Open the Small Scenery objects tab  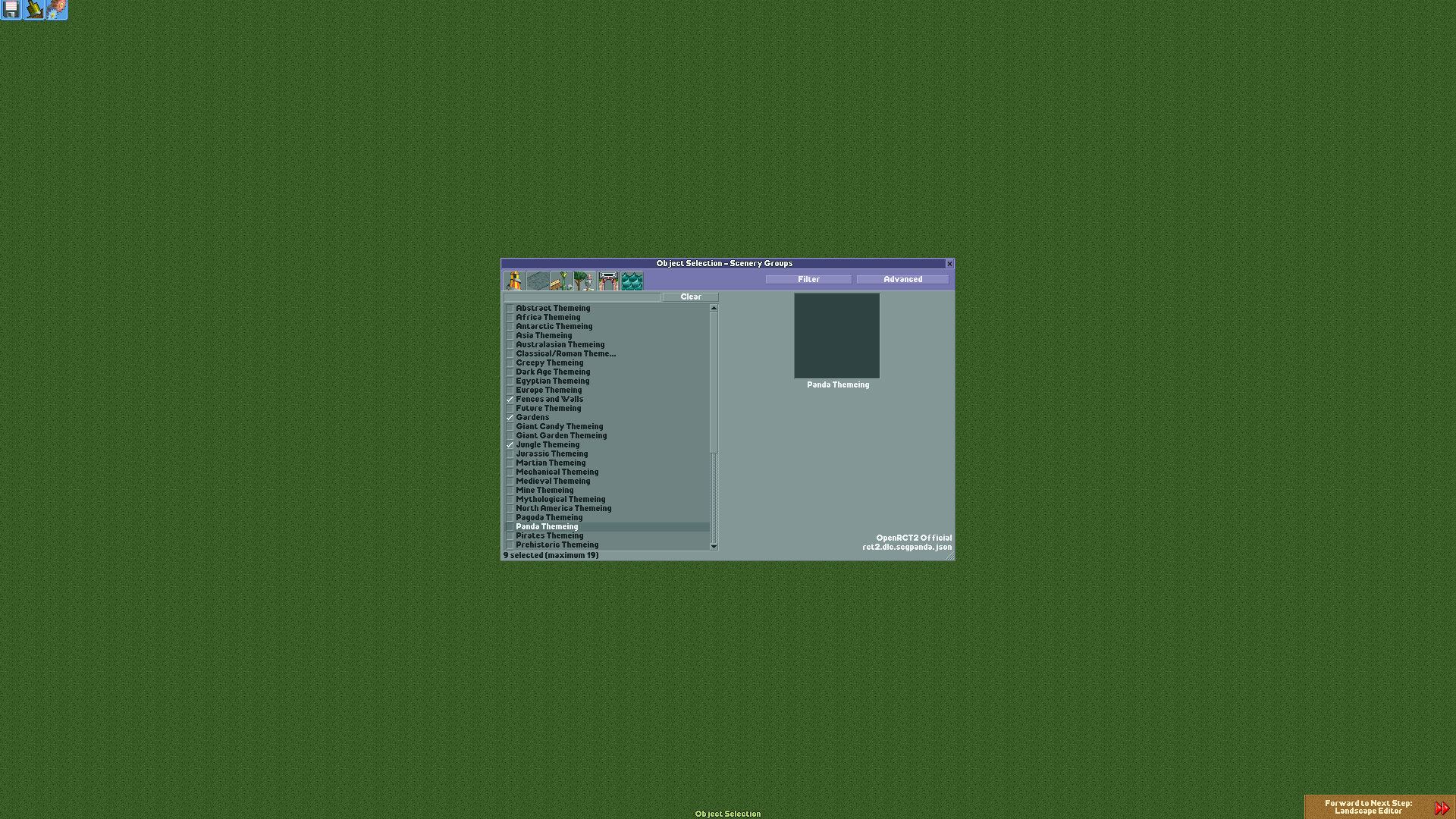[563, 281]
